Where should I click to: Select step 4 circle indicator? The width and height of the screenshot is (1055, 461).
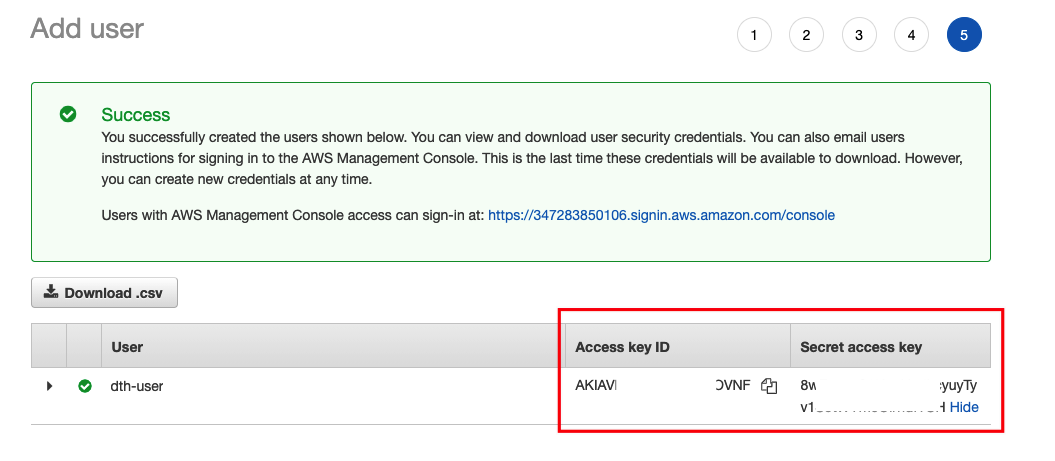(911, 35)
